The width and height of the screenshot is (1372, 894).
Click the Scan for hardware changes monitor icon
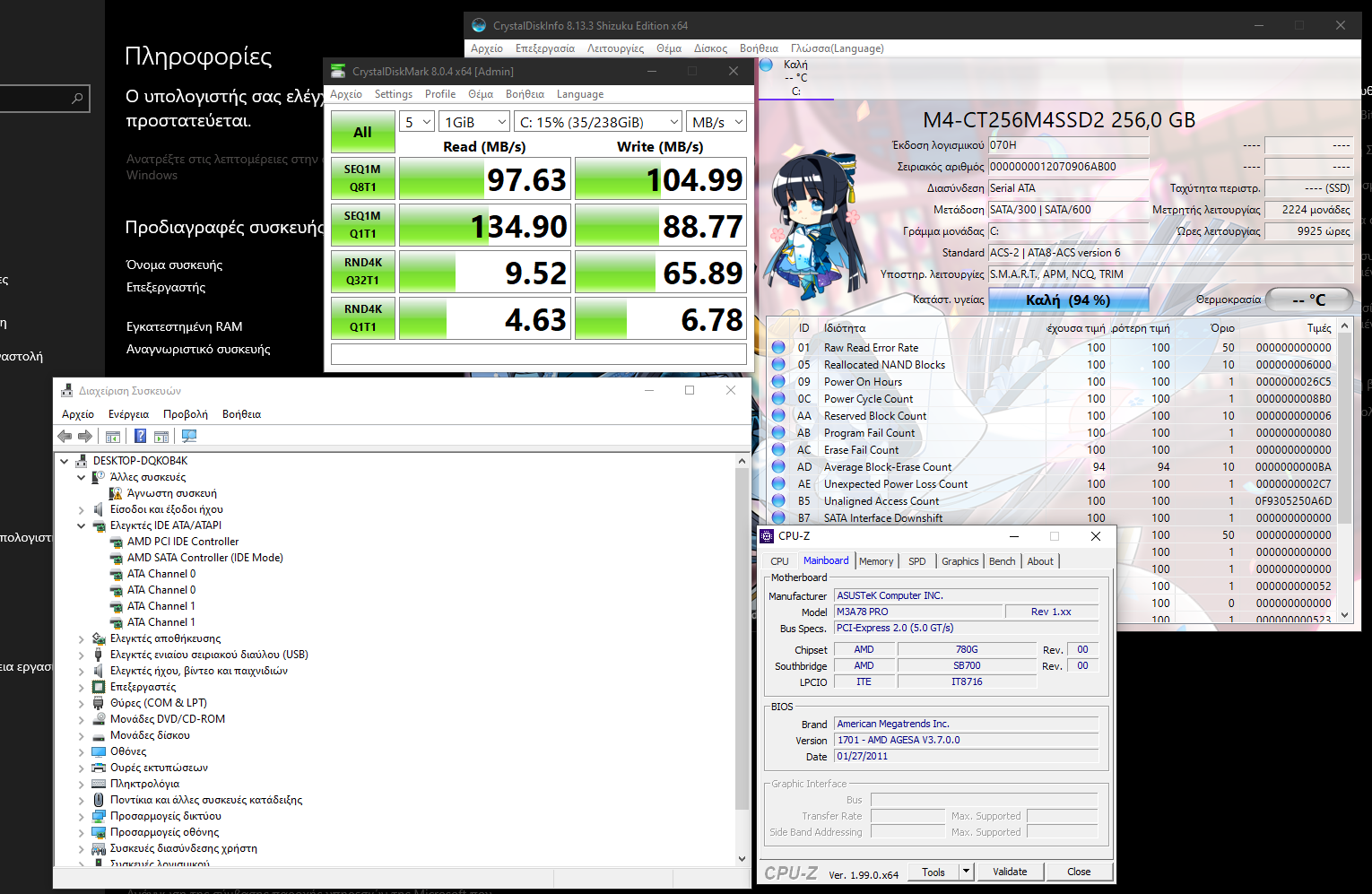(x=189, y=437)
